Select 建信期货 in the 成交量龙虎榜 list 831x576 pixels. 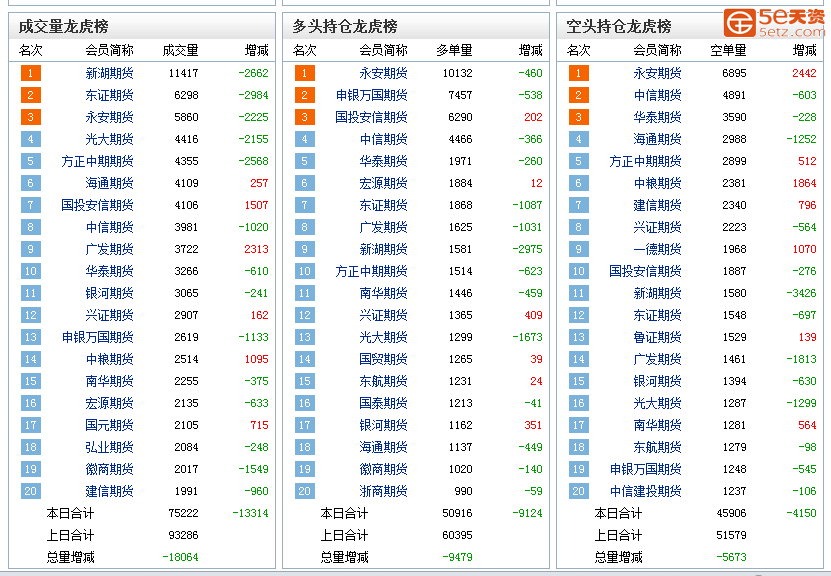coord(109,491)
